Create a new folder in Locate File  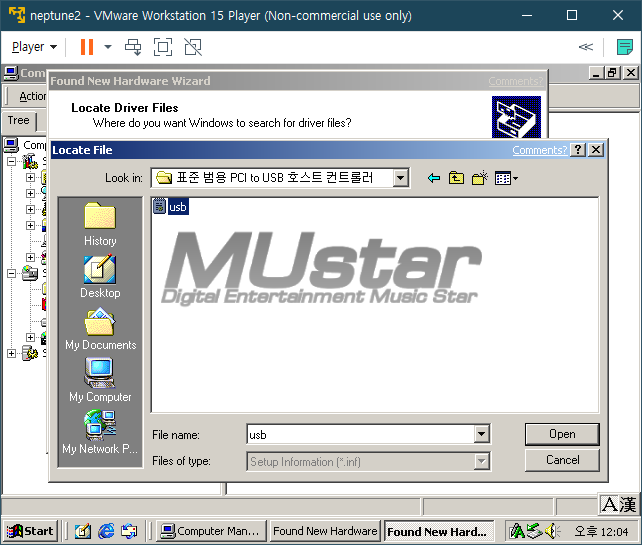pos(479,178)
